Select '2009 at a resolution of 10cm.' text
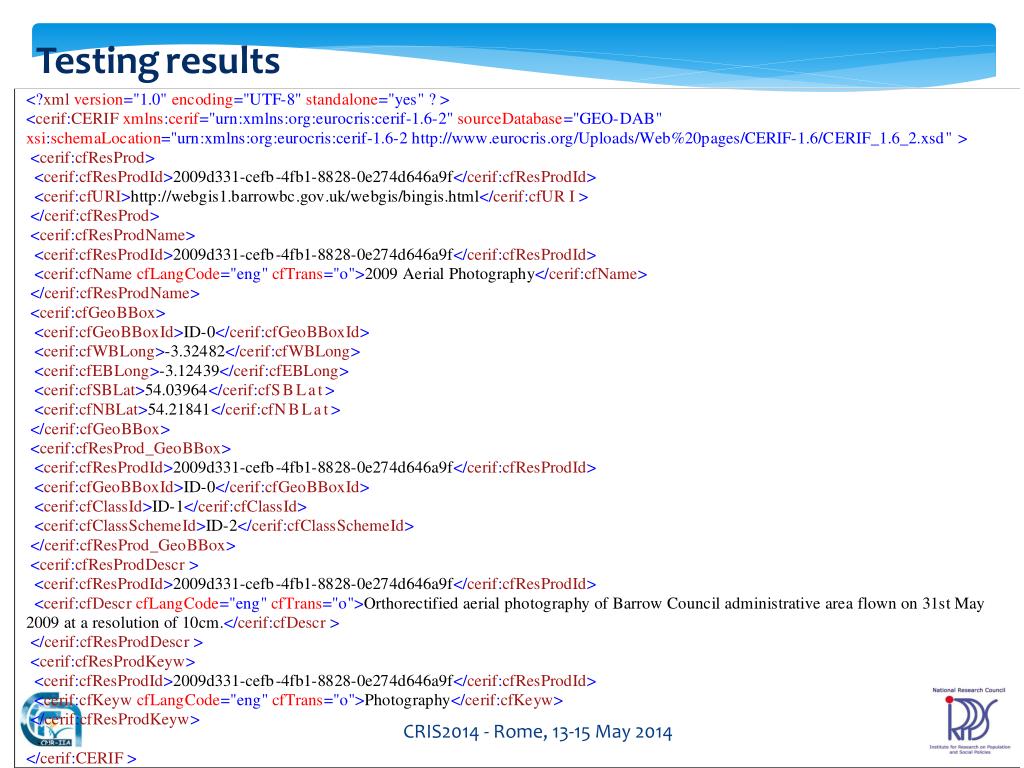This screenshot has height=768, width=1024. coord(124,623)
